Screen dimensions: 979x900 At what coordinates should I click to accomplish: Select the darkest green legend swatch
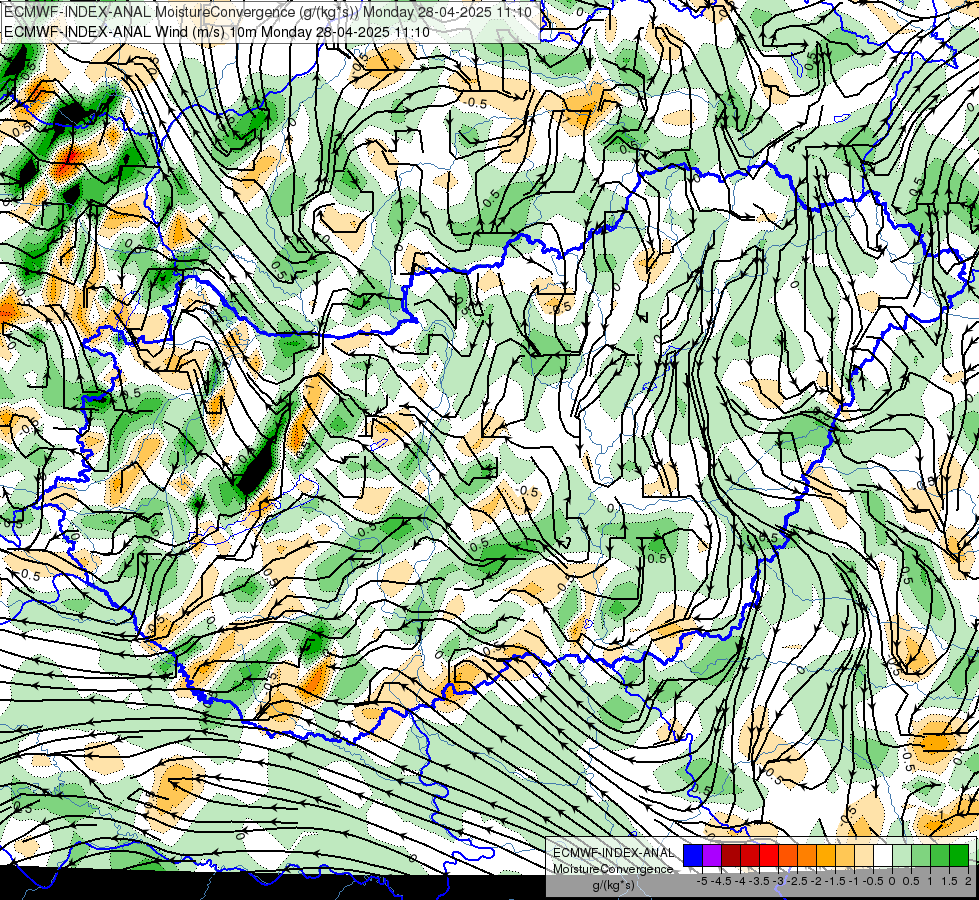[x=959, y=856]
